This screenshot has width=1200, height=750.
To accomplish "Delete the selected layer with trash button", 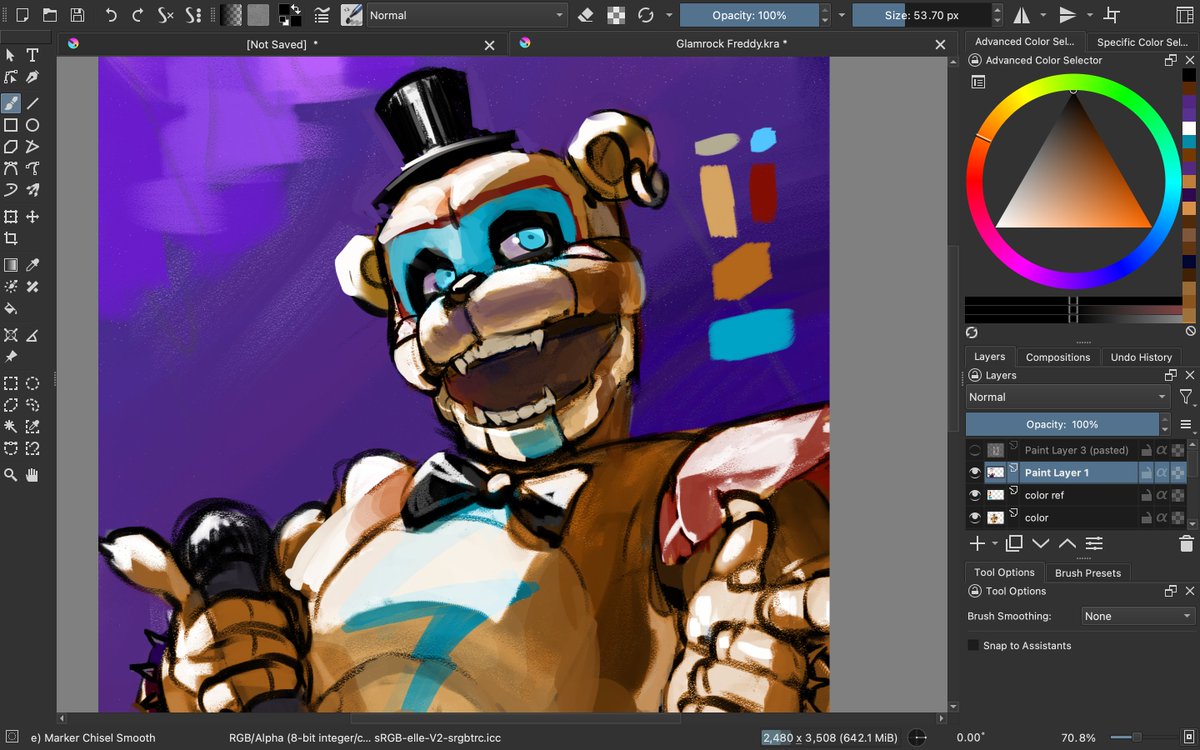I will point(1185,543).
